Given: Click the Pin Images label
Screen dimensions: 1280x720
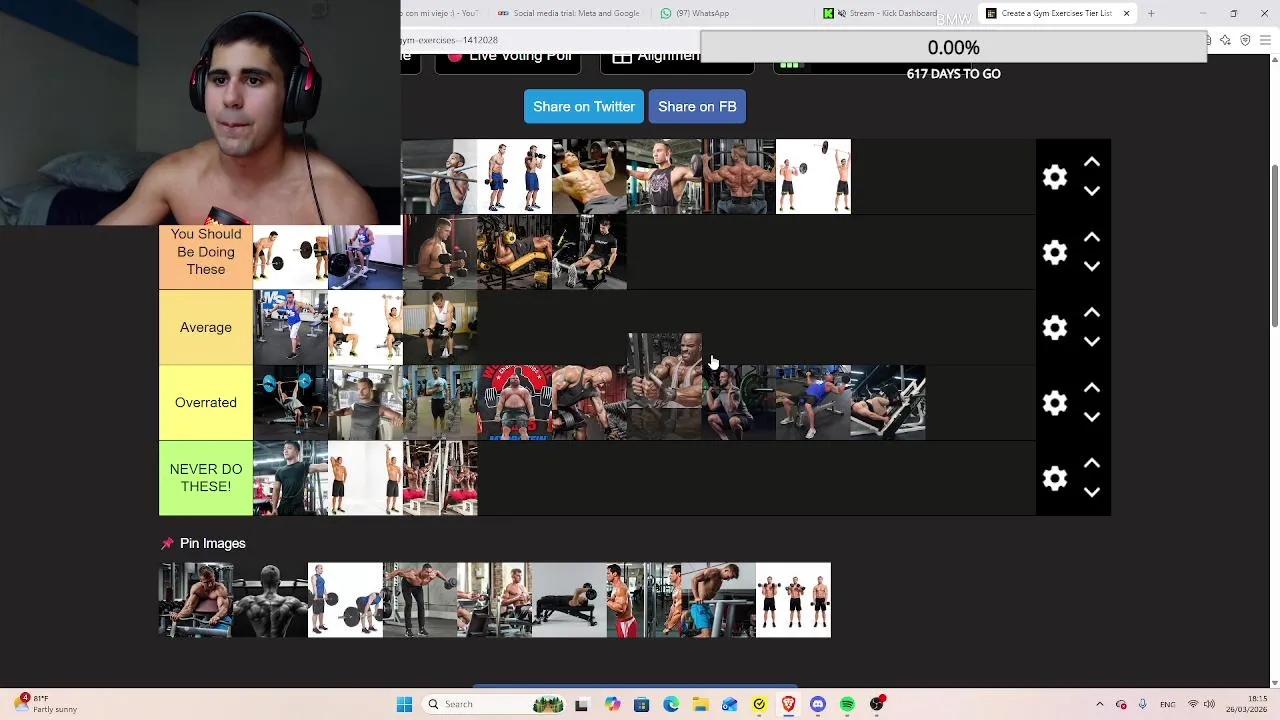Looking at the screenshot, I should pos(203,543).
